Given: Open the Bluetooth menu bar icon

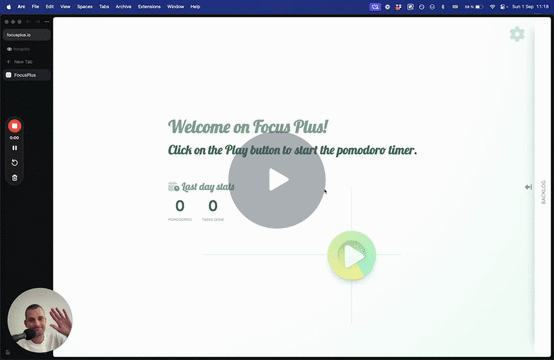Looking at the screenshot, I should (443, 7).
